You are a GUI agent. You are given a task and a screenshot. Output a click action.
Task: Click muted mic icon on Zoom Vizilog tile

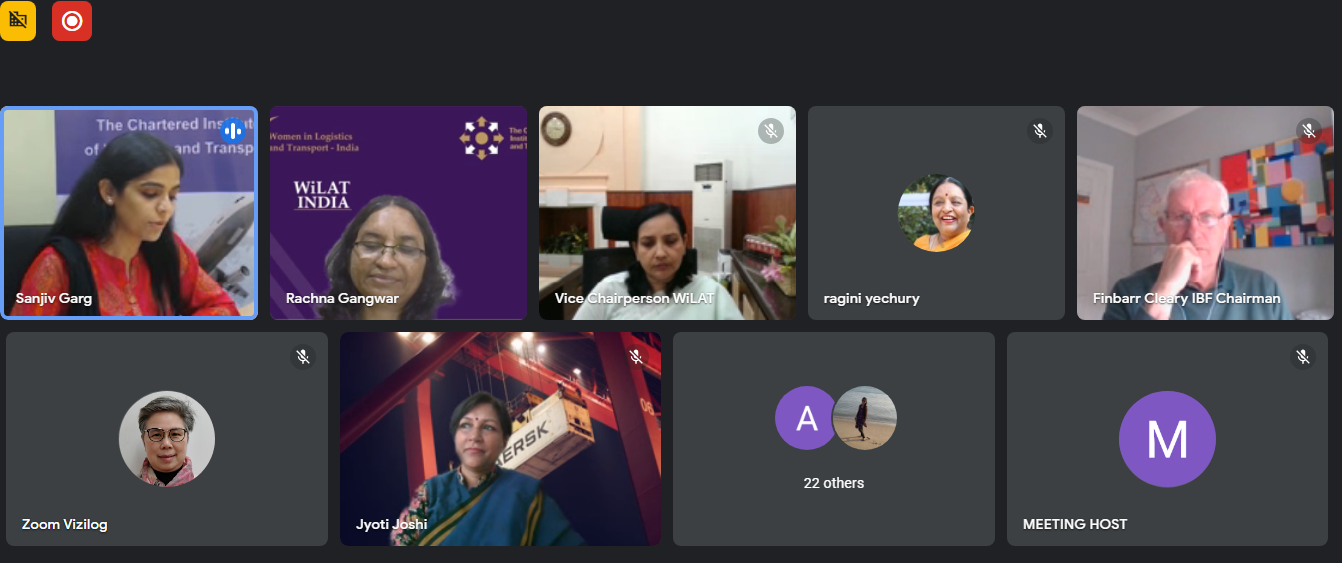(x=303, y=357)
